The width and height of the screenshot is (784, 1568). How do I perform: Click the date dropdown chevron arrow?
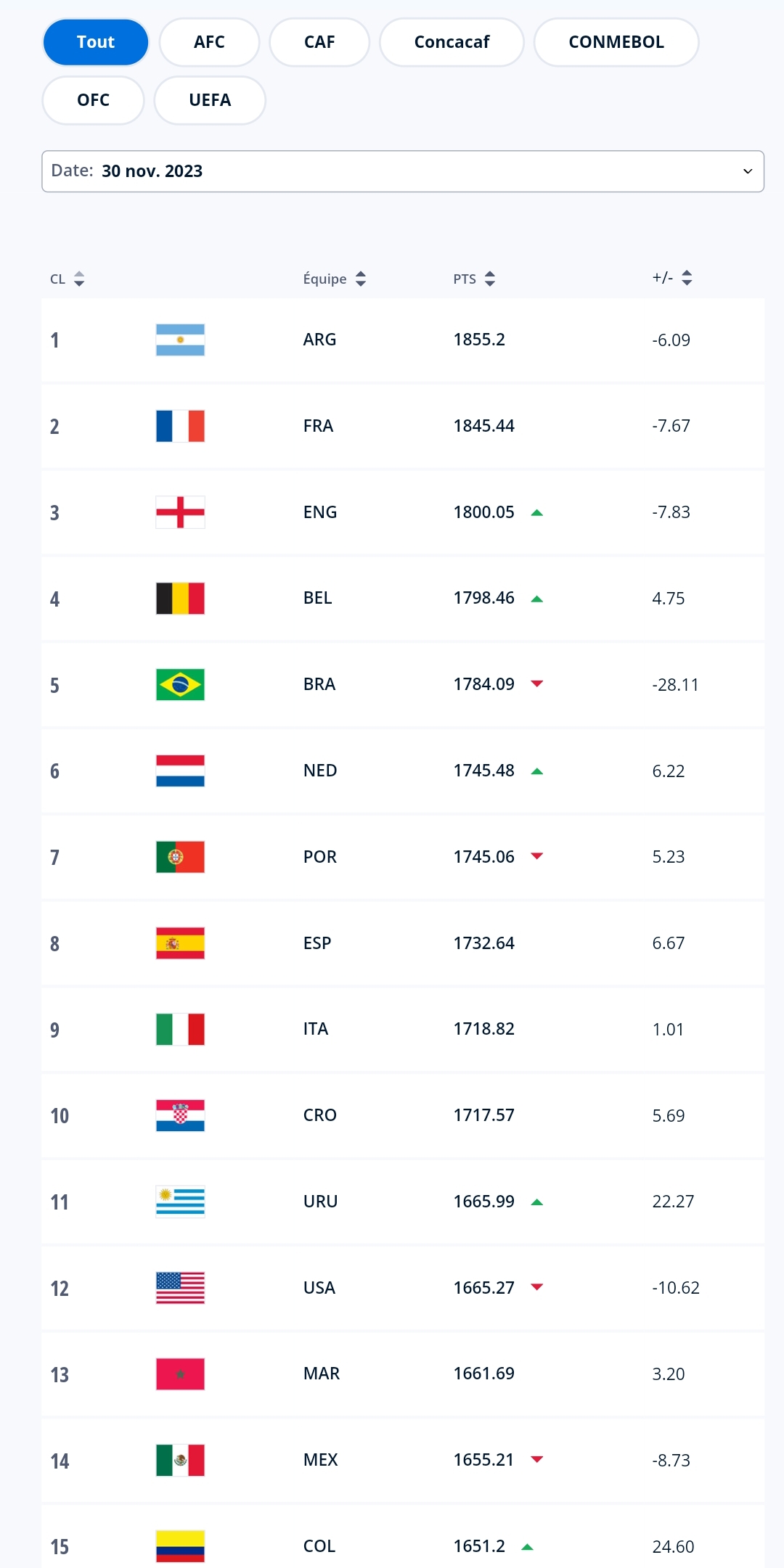coord(748,171)
